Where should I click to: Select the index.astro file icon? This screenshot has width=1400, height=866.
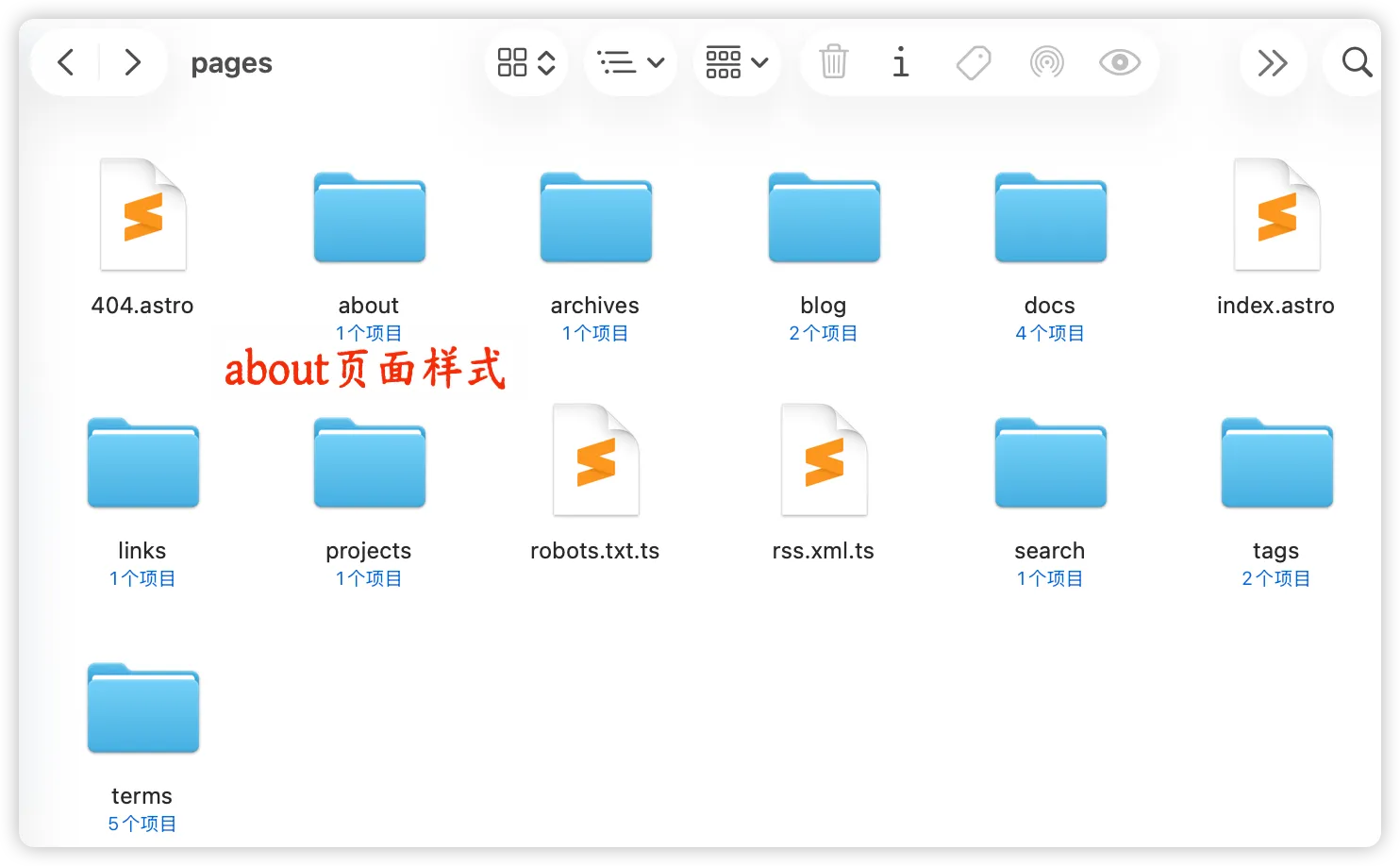click(1275, 215)
